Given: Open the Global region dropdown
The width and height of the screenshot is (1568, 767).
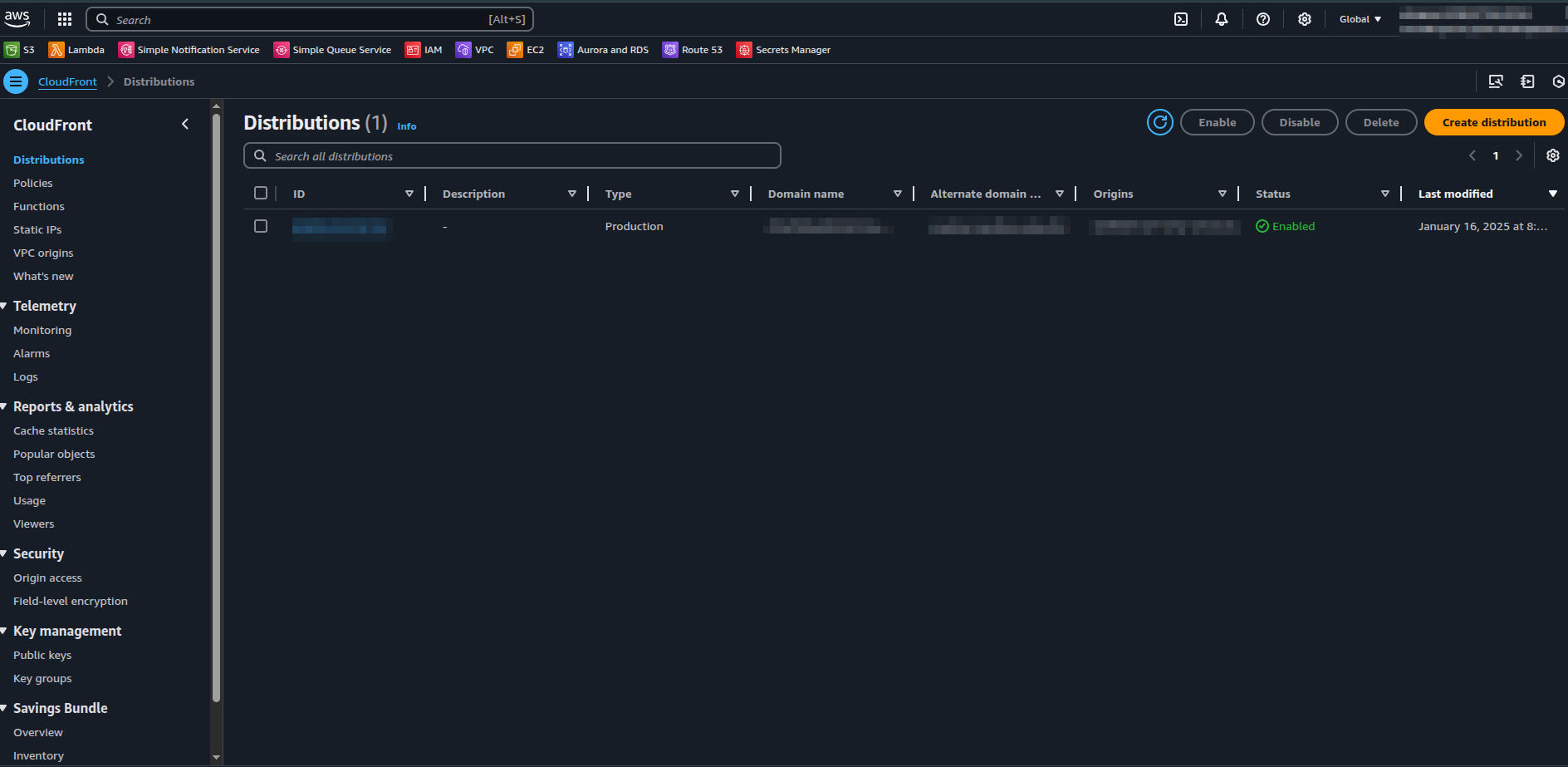Looking at the screenshot, I should [x=1360, y=19].
